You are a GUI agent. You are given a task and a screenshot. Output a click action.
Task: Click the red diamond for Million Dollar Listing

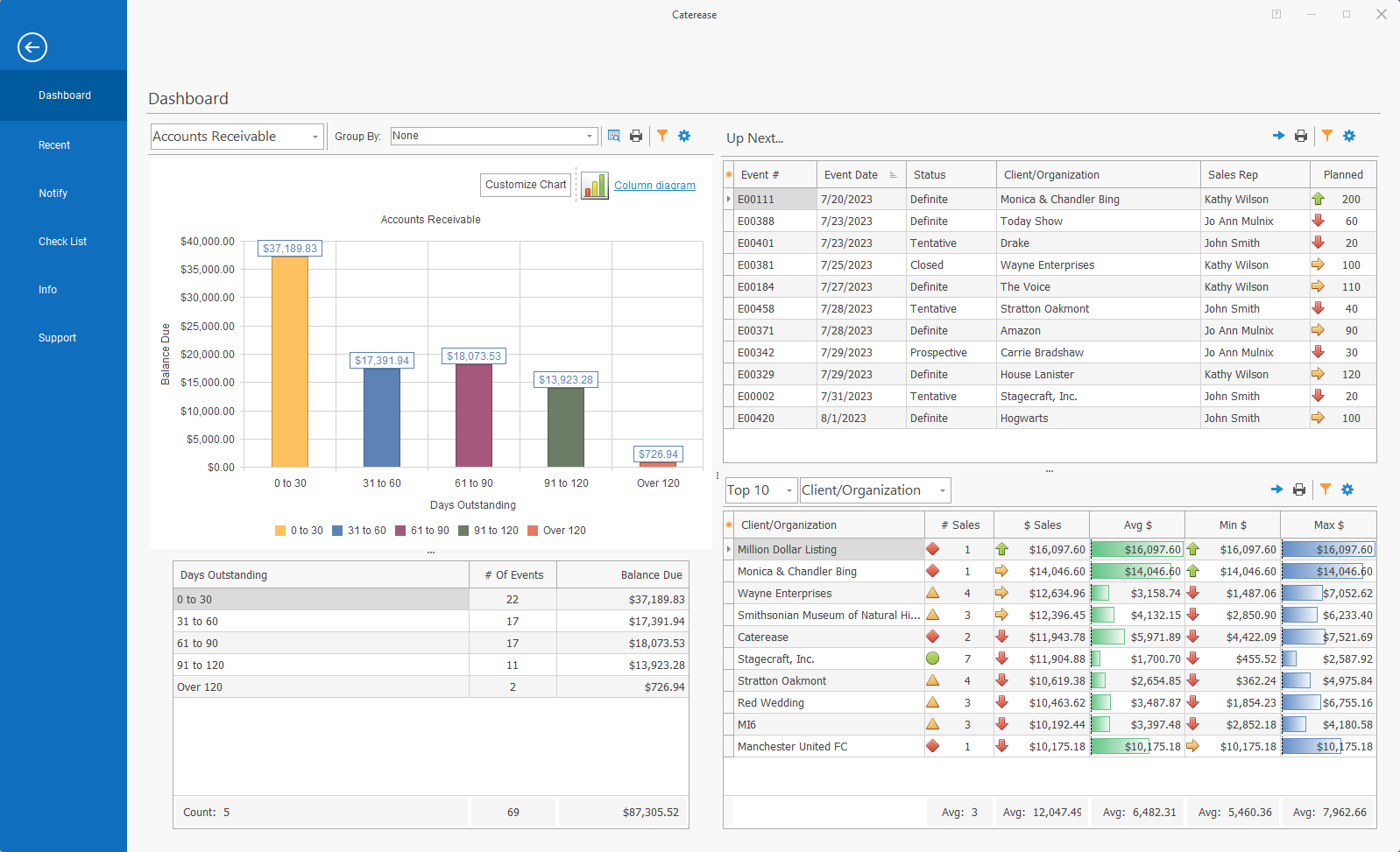tap(933, 549)
